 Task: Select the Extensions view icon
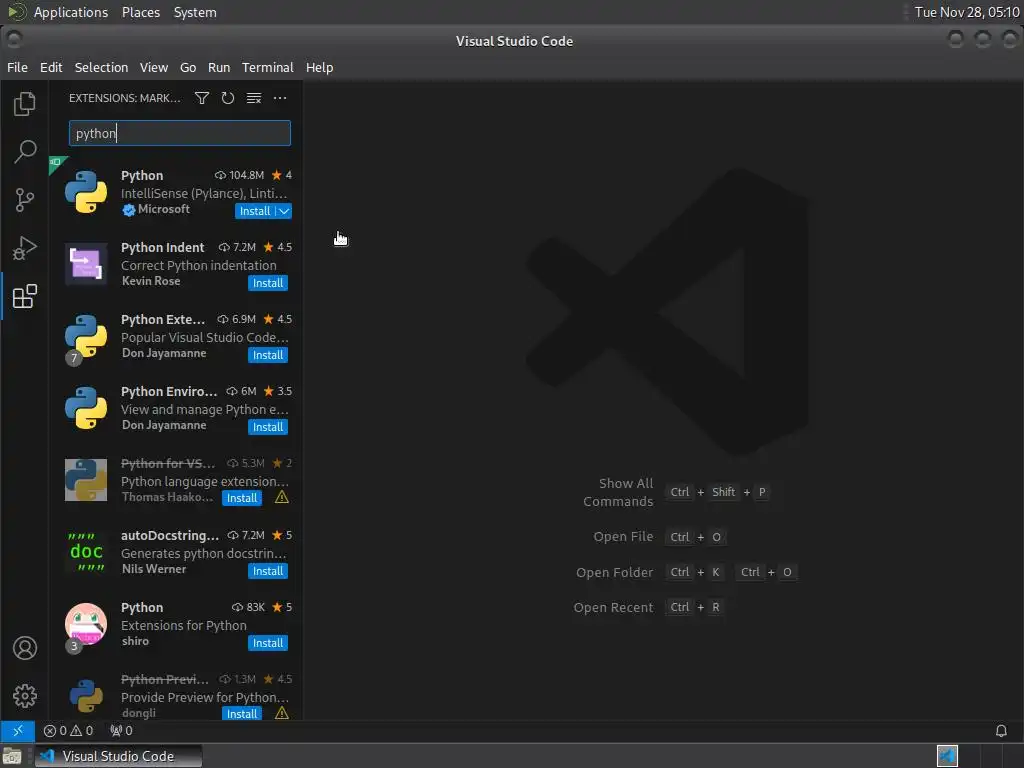tap(25, 296)
